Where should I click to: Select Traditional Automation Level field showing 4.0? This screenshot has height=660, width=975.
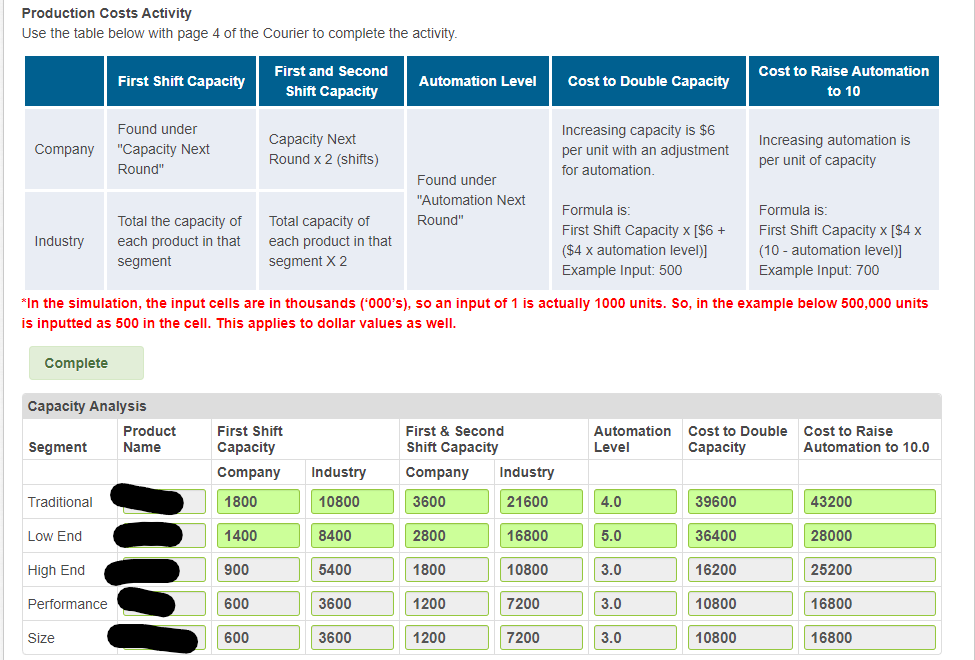(x=634, y=501)
